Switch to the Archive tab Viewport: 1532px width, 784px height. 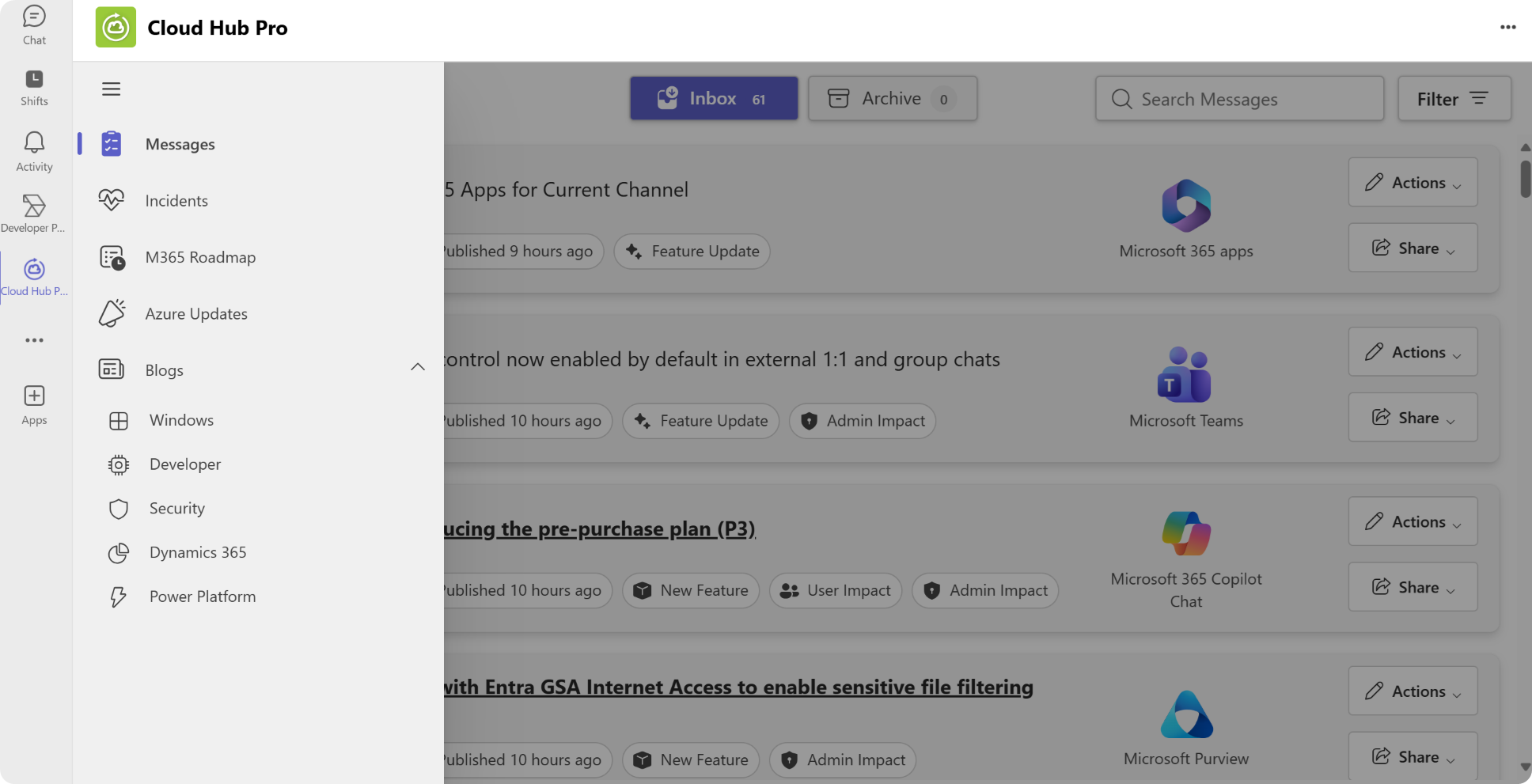tap(892, 99)
